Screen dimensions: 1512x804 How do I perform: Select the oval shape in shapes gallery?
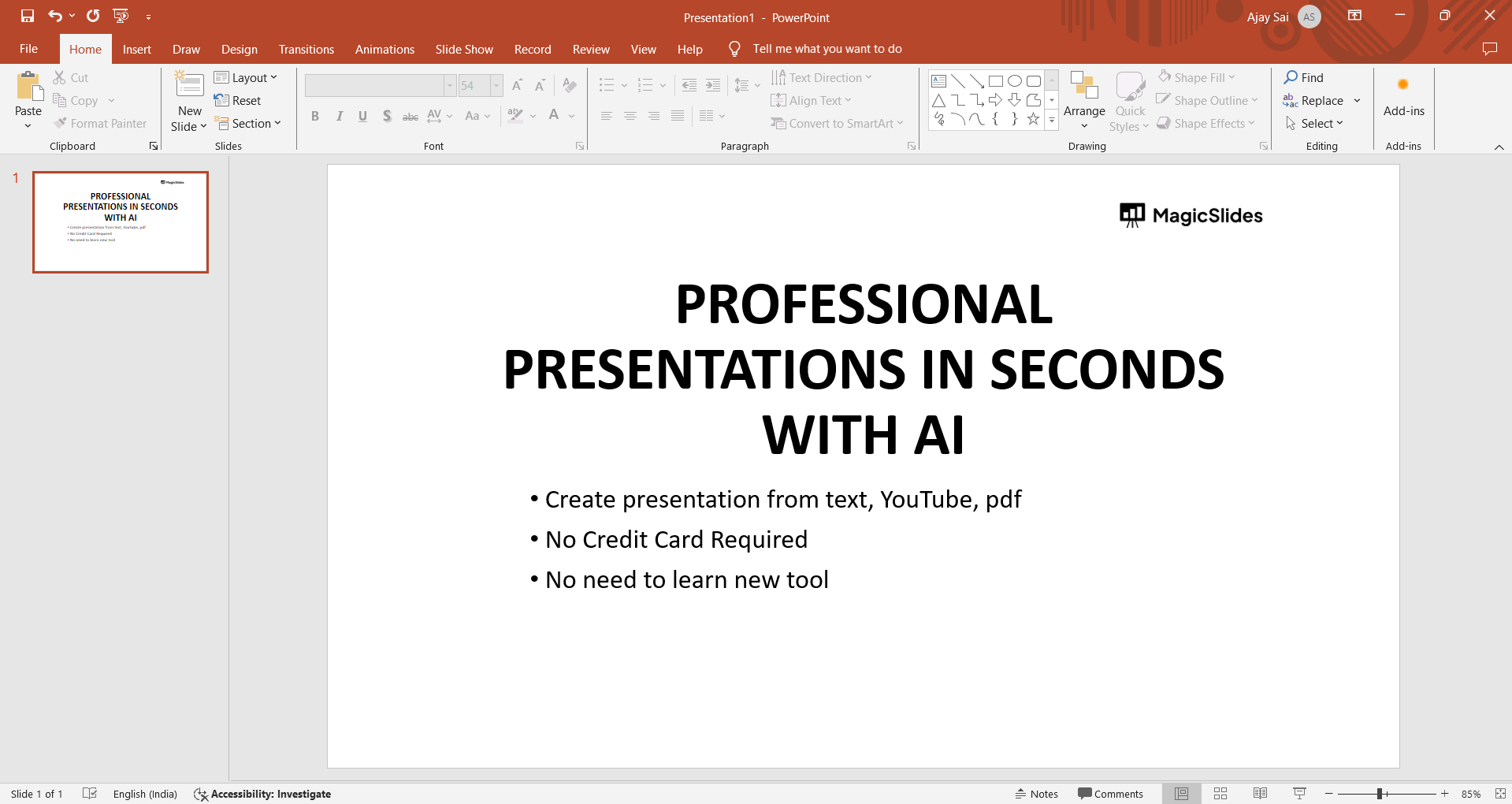tap(1015, 81)
